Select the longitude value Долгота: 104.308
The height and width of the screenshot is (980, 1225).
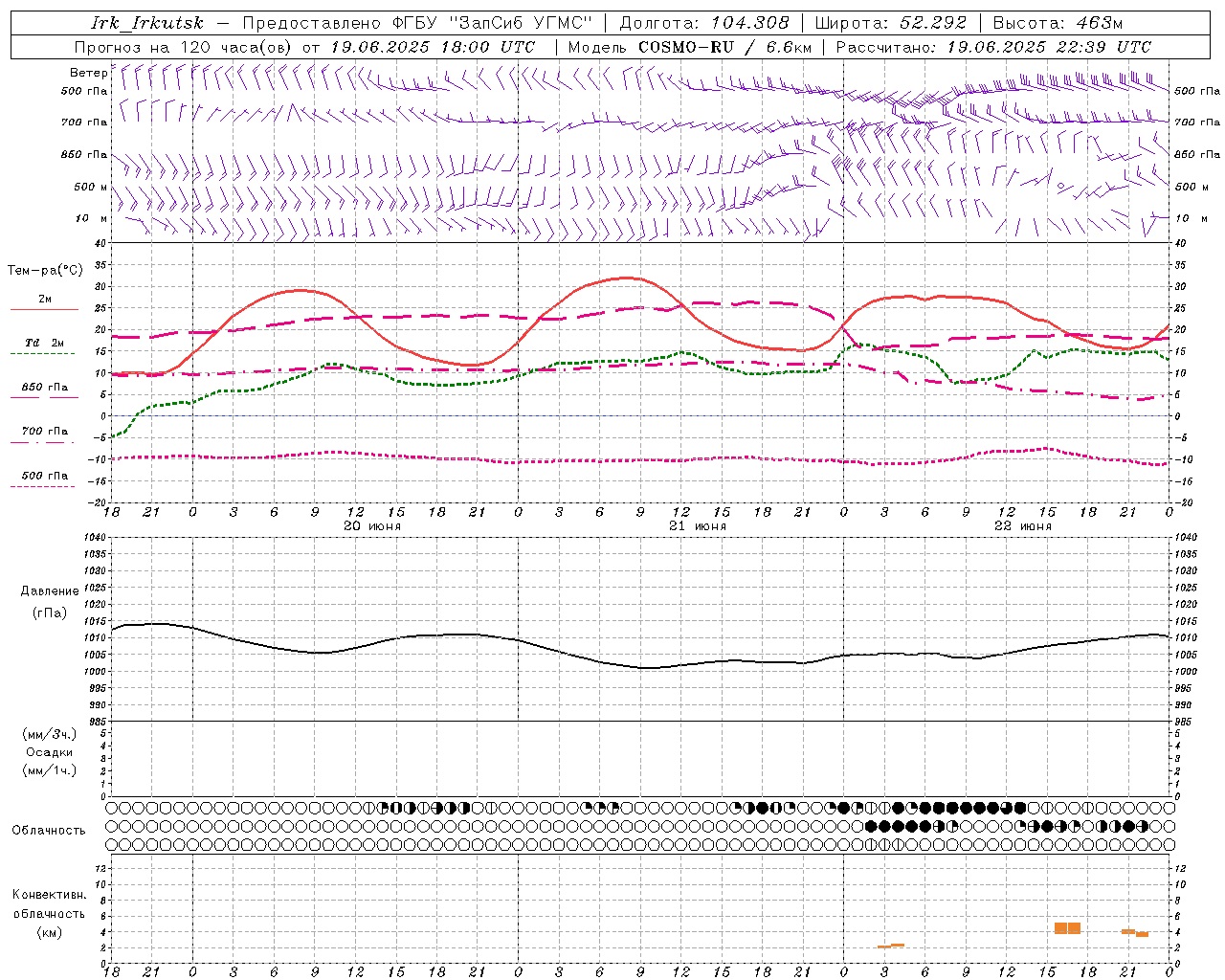pos(704,23)
